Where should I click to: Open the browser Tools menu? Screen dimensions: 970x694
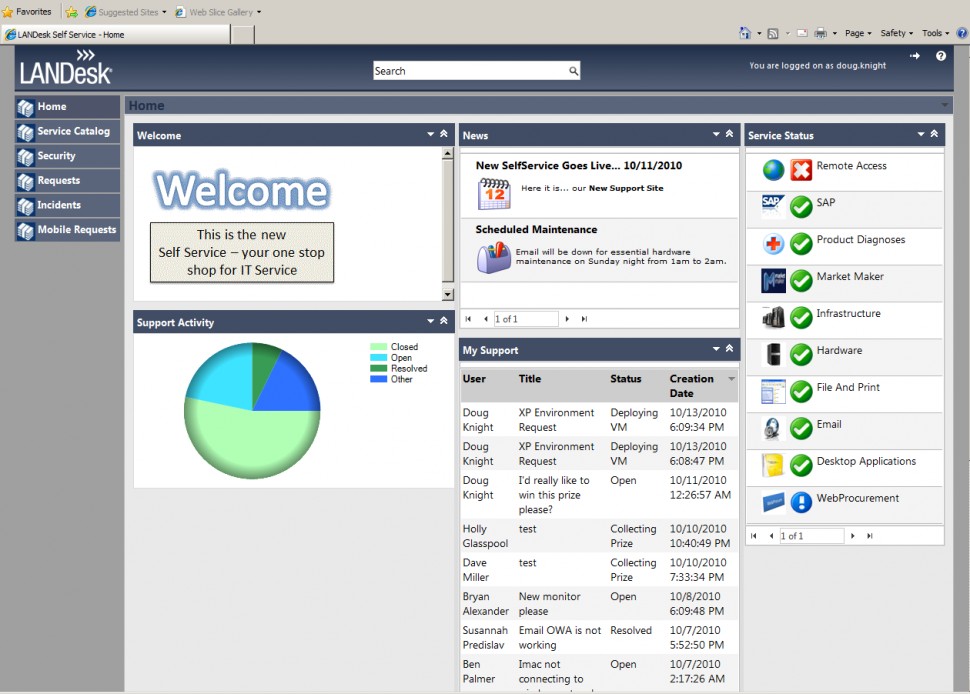935,33
